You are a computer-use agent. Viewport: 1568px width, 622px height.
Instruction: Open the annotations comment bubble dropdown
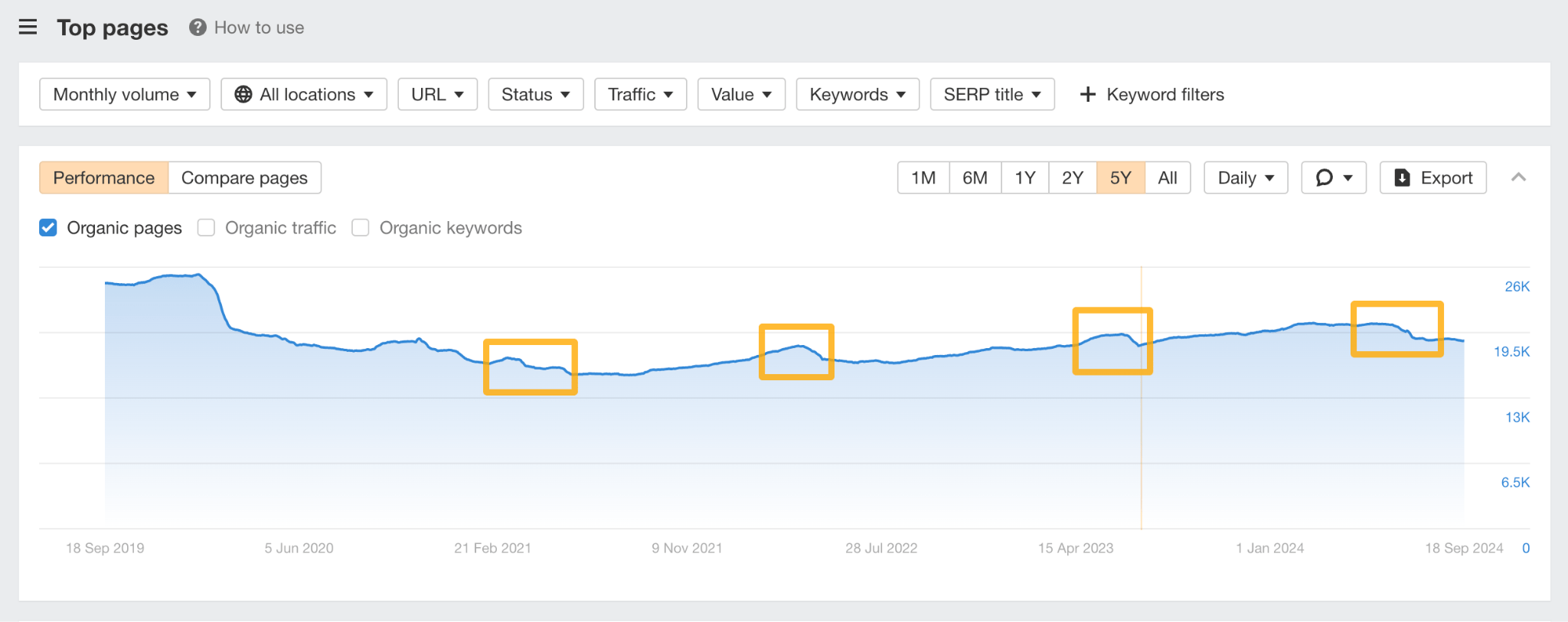[1333, 177]
